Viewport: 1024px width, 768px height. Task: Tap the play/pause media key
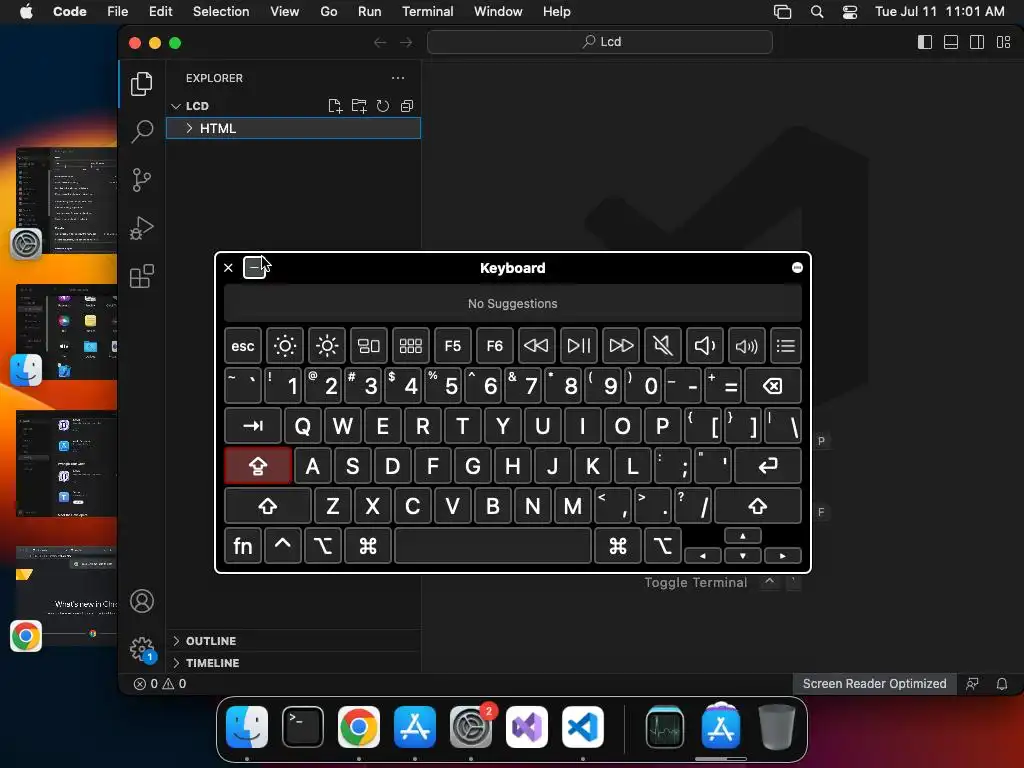click(x=579, y=345)
